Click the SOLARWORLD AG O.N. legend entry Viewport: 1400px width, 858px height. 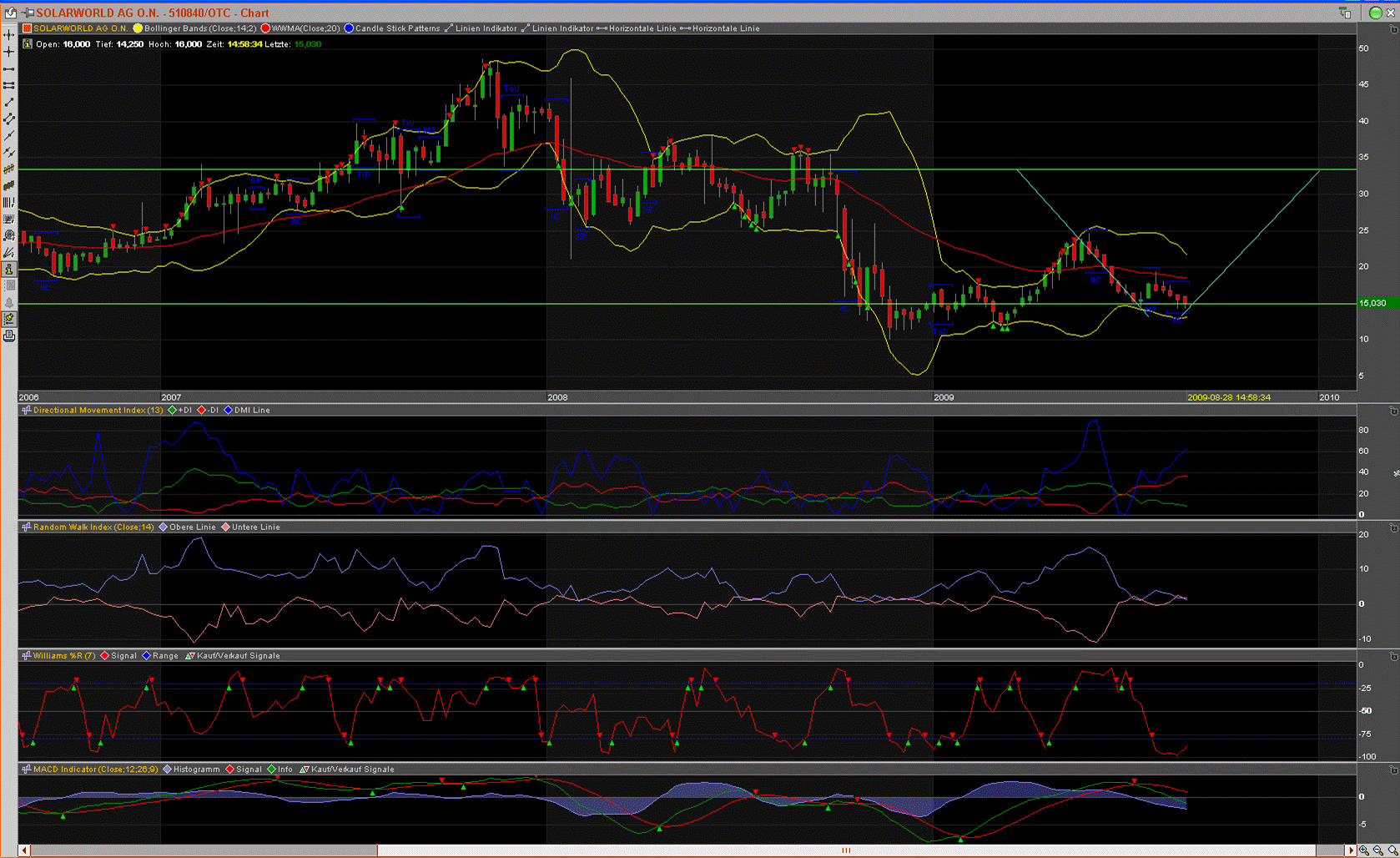click(x=76, y=28)
